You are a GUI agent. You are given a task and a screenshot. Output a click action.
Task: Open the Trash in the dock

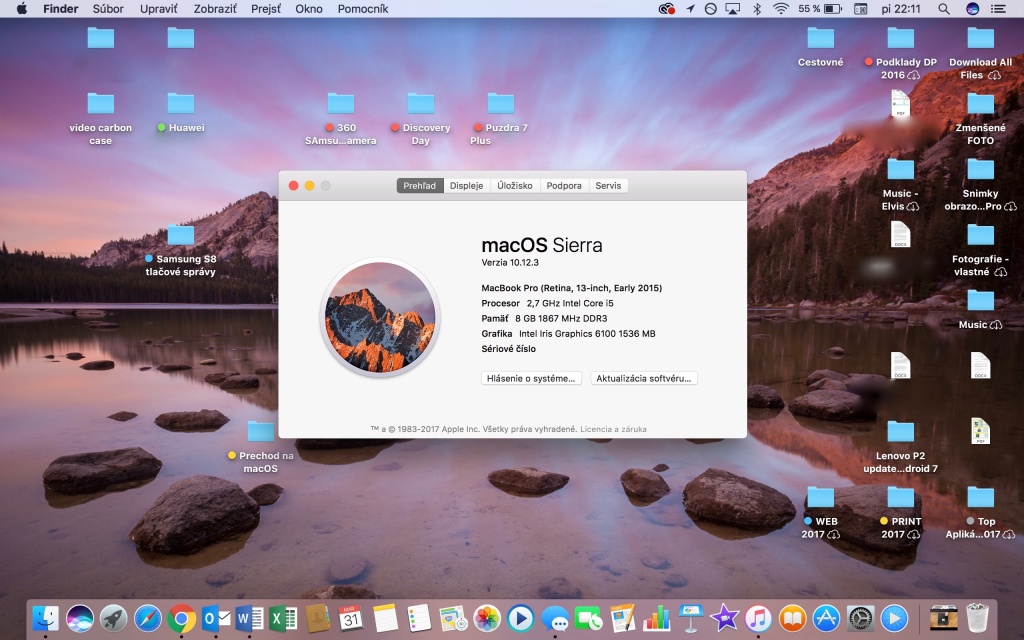[977, 618]
